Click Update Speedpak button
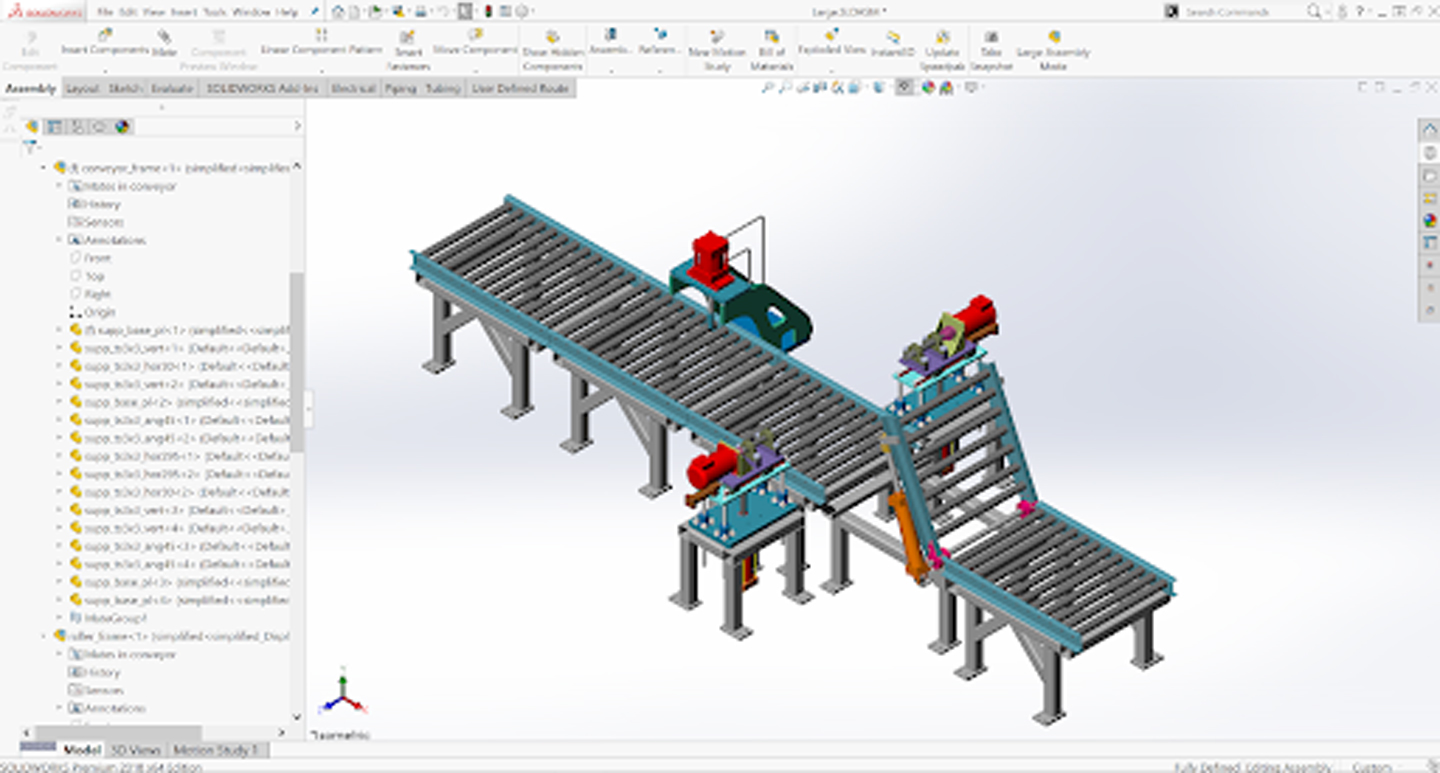The image size is (1440, 773). 942,50
